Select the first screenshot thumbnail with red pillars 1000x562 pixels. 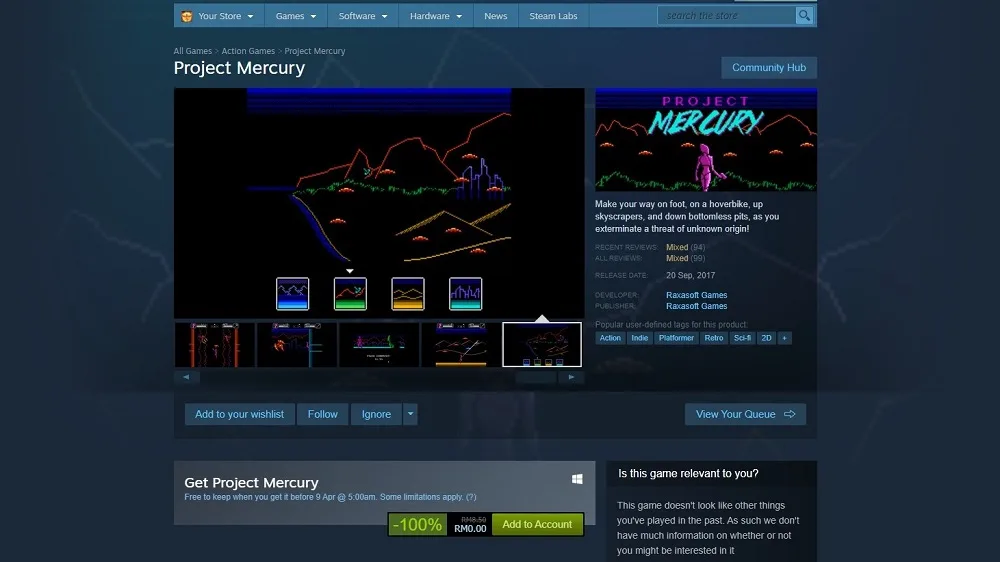click(x=215, y=344)
